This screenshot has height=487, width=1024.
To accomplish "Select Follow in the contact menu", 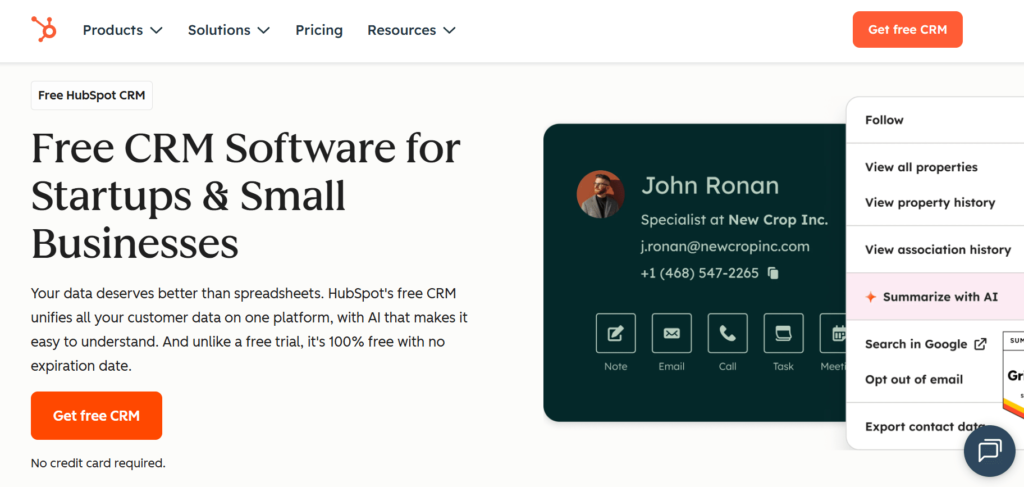I will 884,120.
